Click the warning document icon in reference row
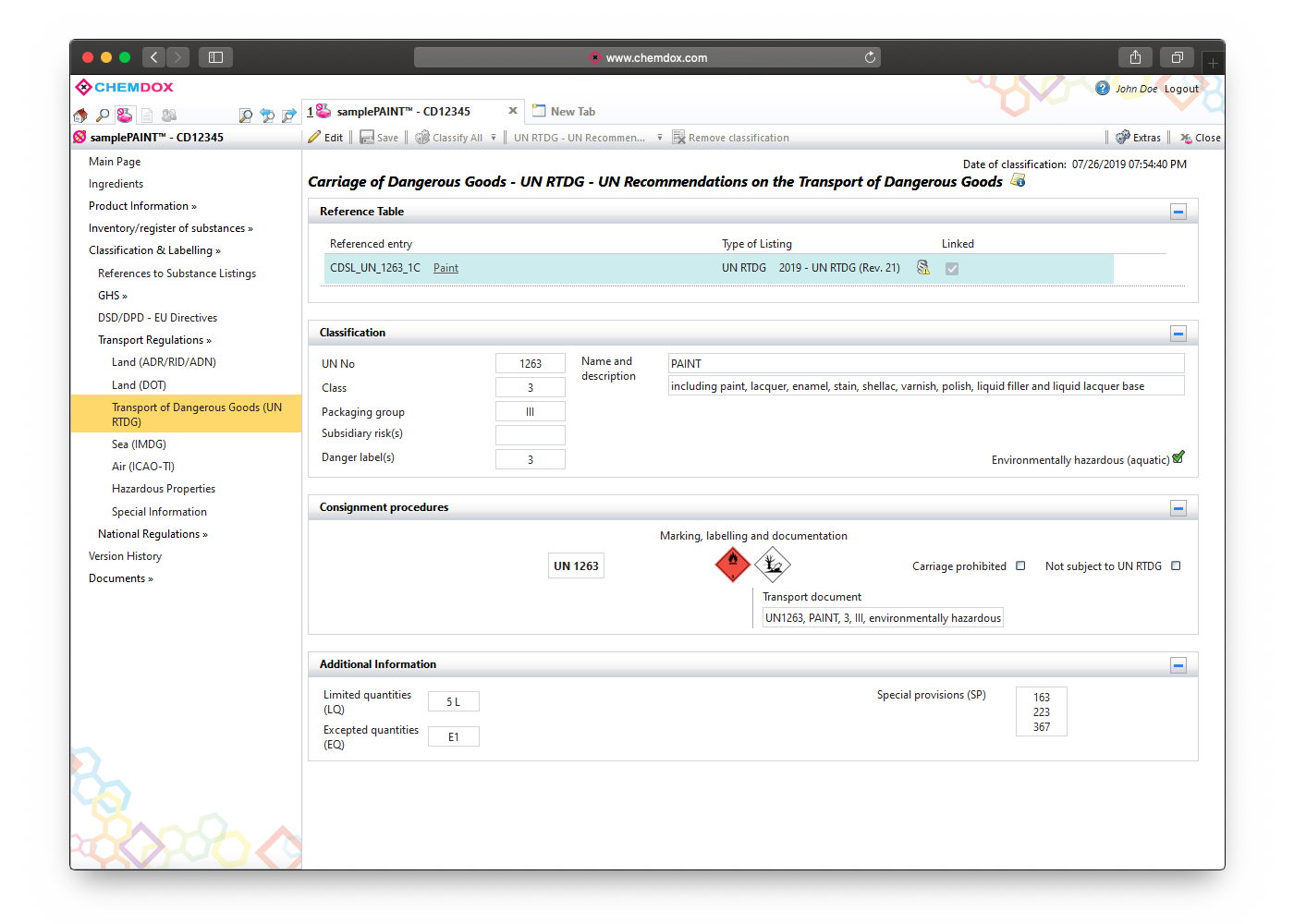Screen dimensions: 1294x924 click(922, 267)
